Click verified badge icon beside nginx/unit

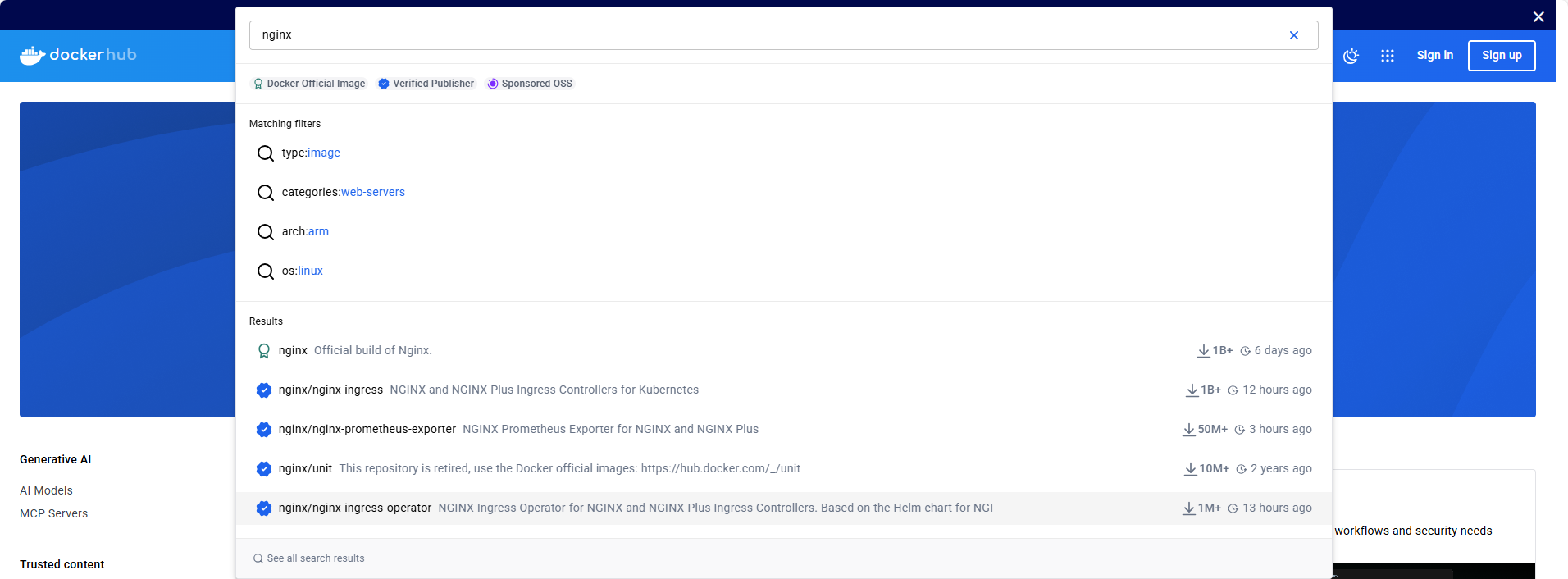264,469
